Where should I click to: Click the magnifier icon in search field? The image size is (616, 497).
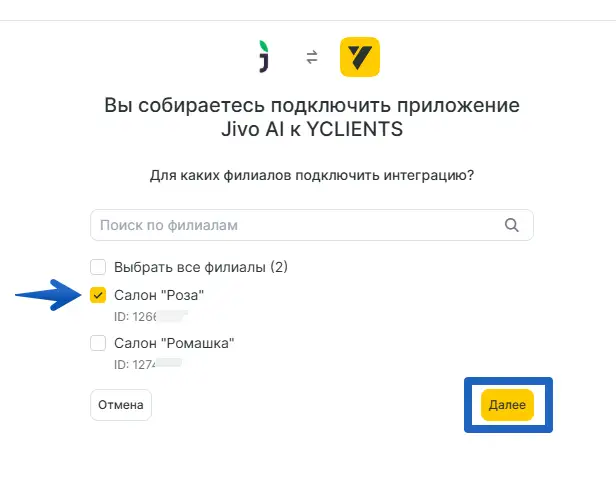tap(512, 225)
